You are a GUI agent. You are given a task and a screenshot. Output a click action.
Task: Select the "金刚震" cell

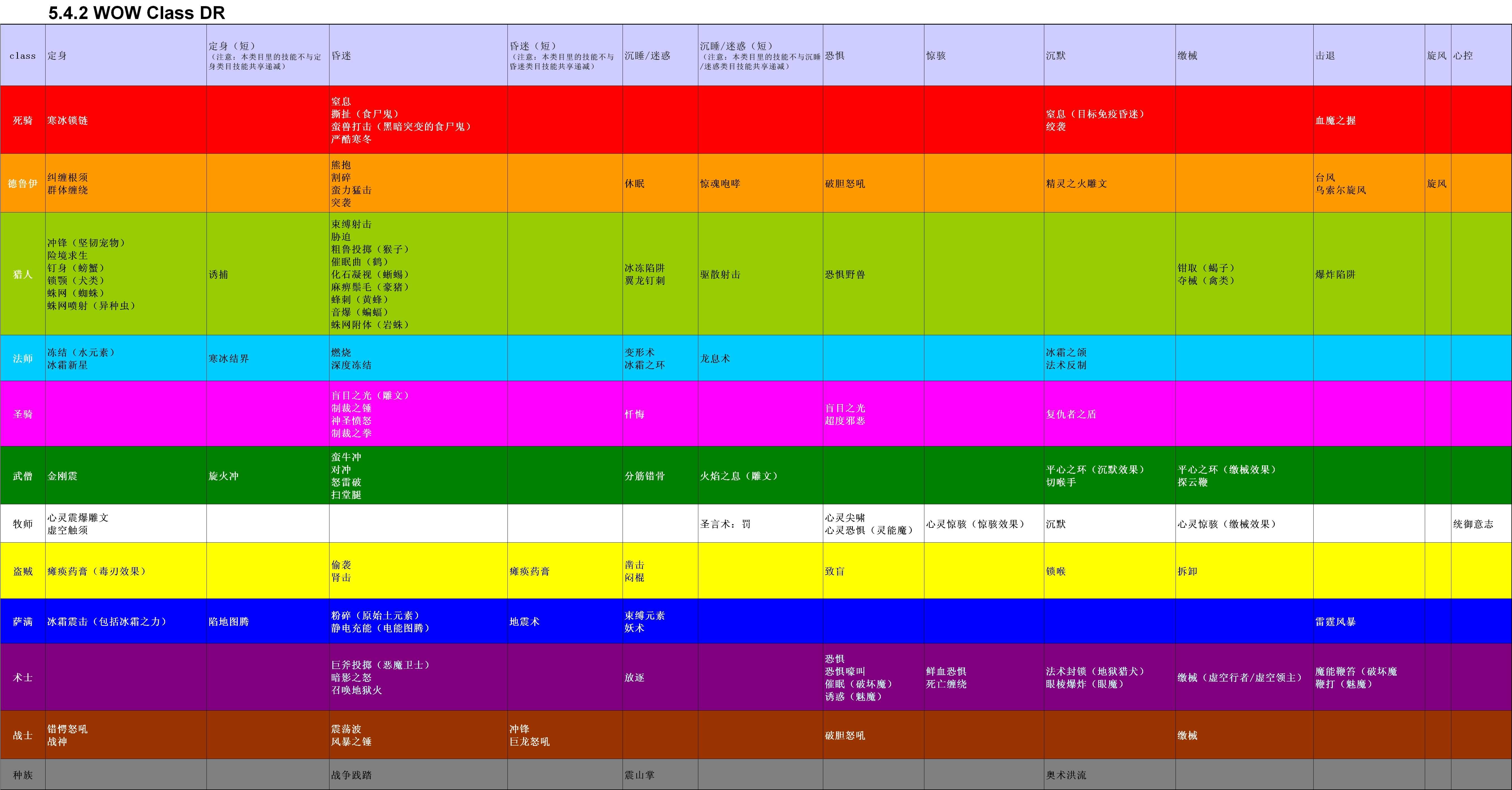coord(126,476)
